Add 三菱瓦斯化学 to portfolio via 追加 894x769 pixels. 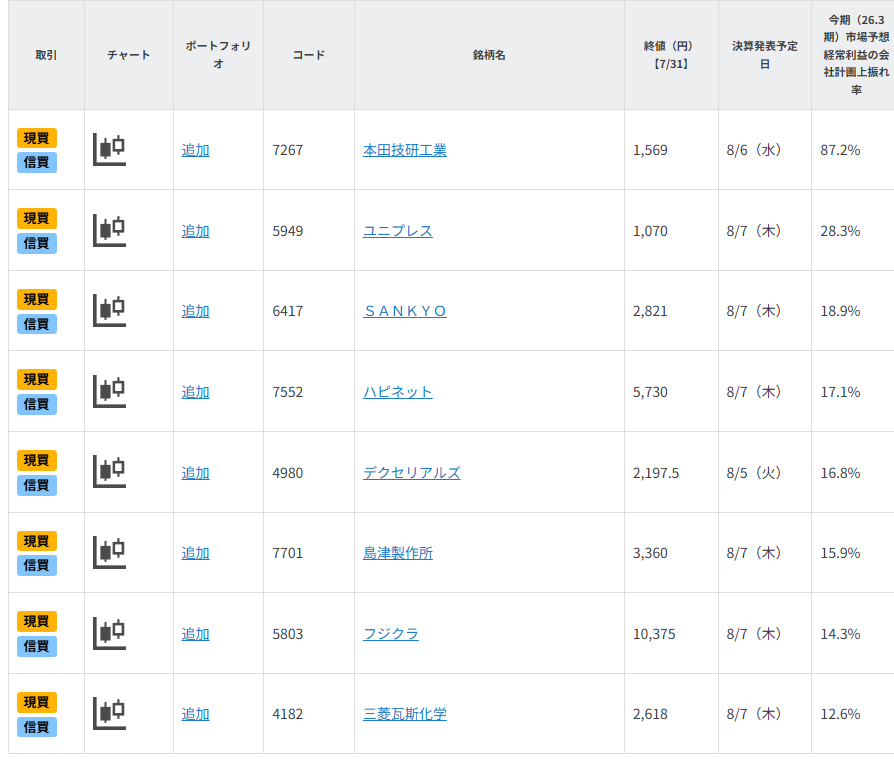coord(196,714)
